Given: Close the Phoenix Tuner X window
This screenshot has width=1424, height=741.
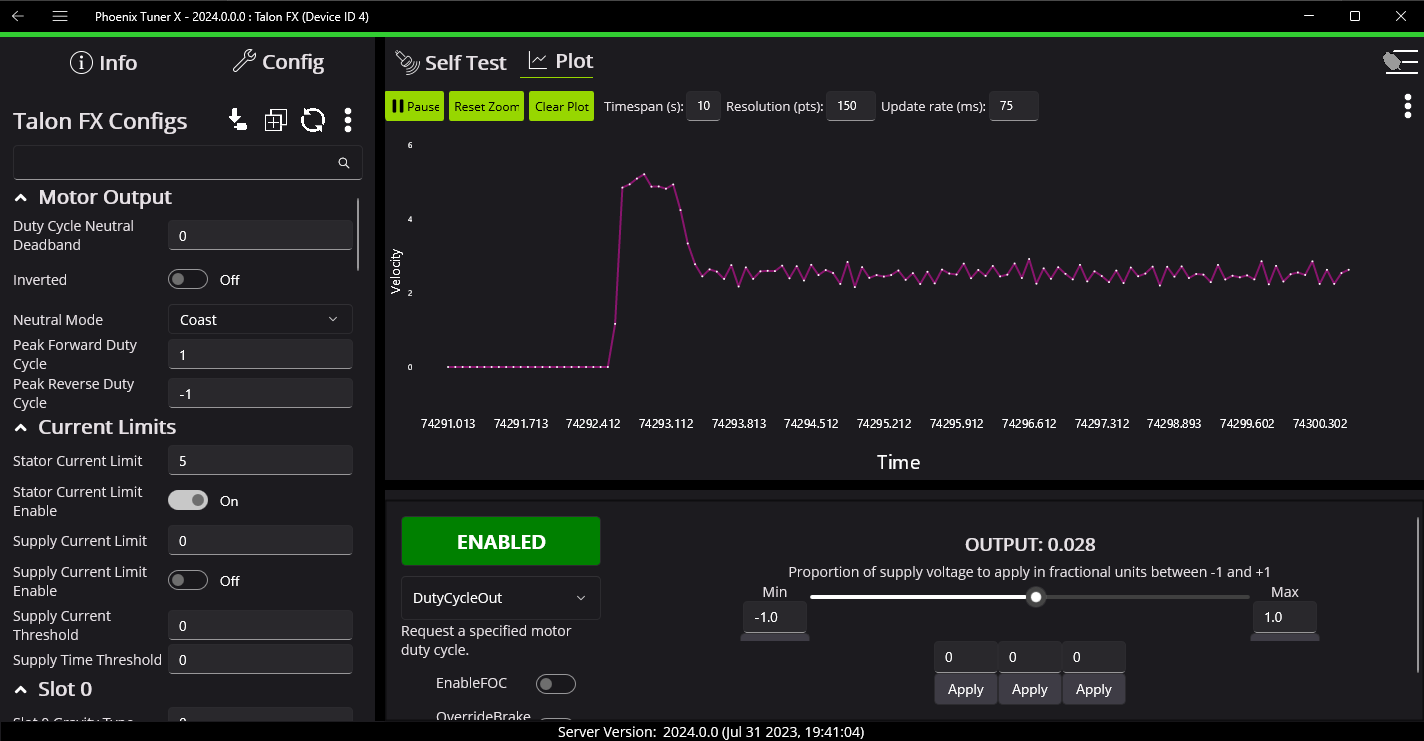Looking at the screenshot, I should 1401,16.
